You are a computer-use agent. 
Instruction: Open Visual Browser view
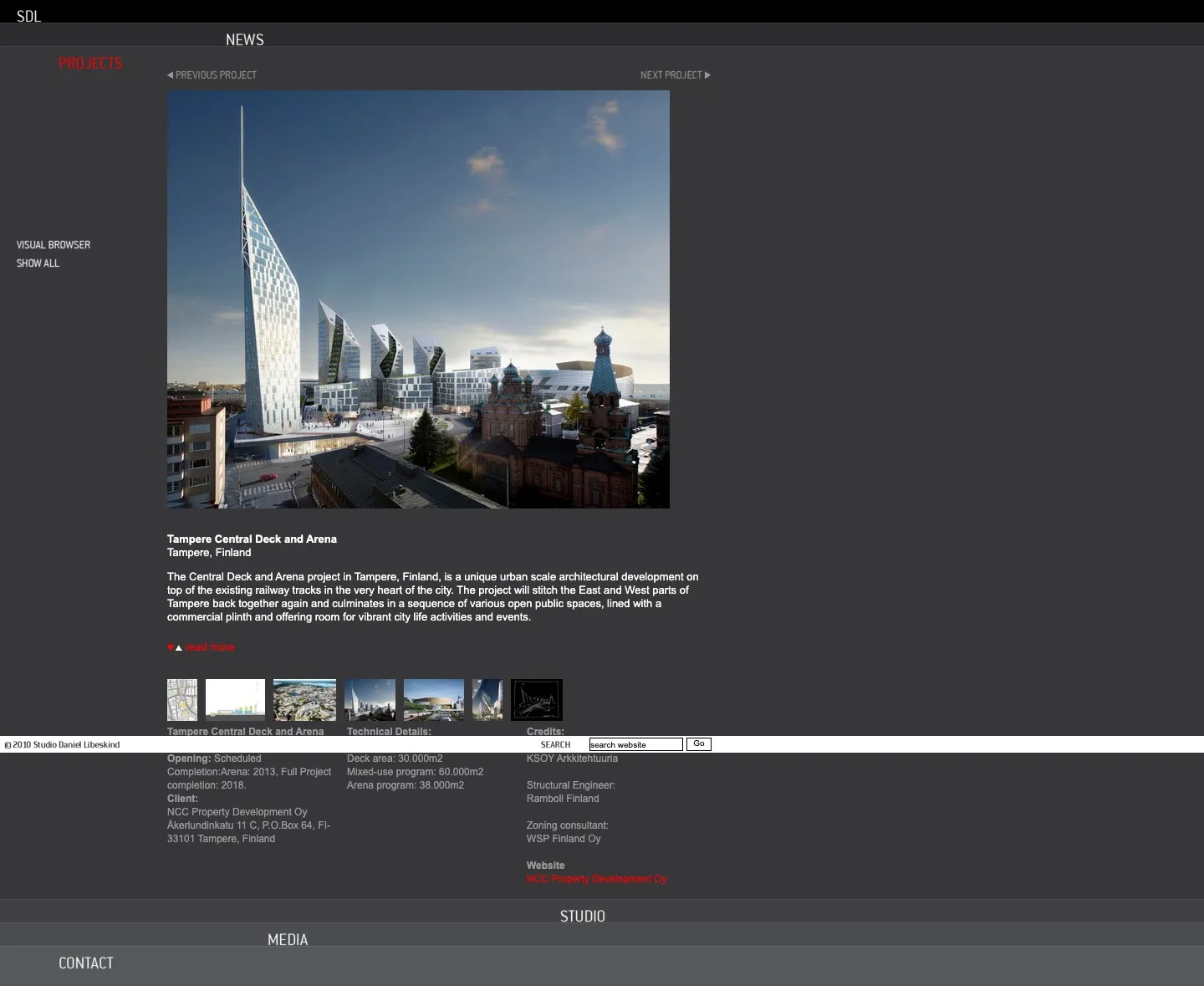tap(54, 245)
